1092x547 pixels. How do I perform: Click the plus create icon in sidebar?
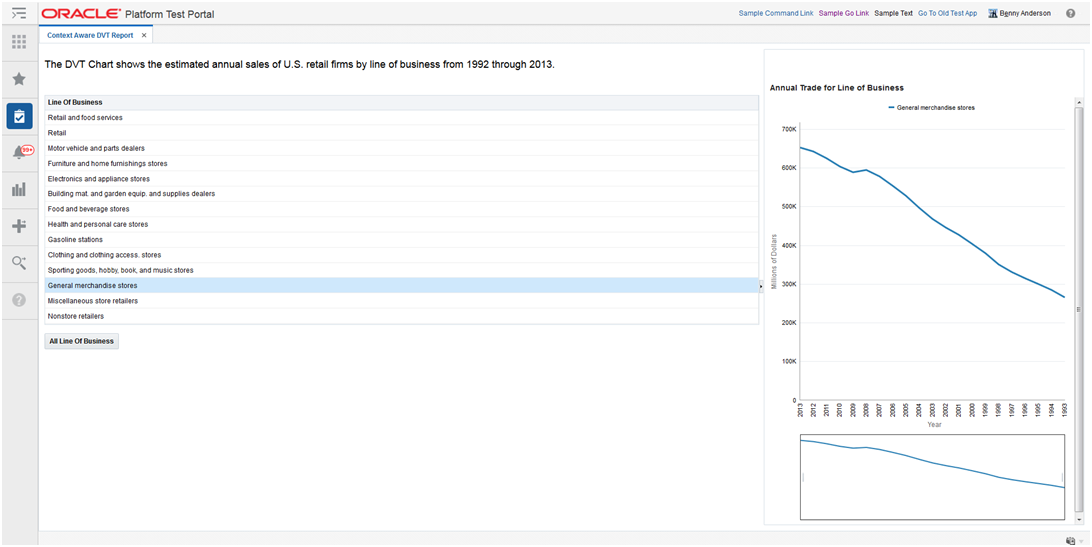coord(19,226)
